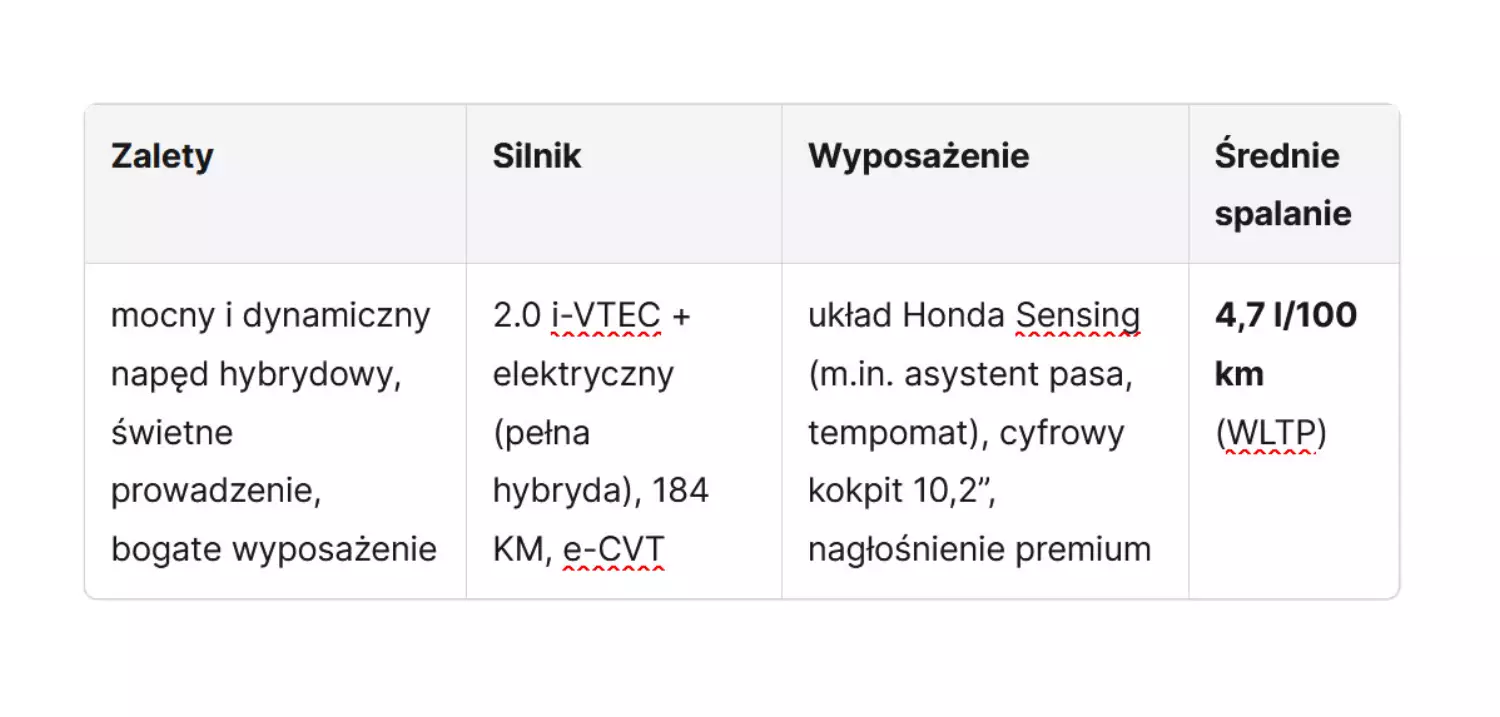Click the underlined word Sensing
Viewport: 1500px width, 717px height.
(x=1078, y=315)
